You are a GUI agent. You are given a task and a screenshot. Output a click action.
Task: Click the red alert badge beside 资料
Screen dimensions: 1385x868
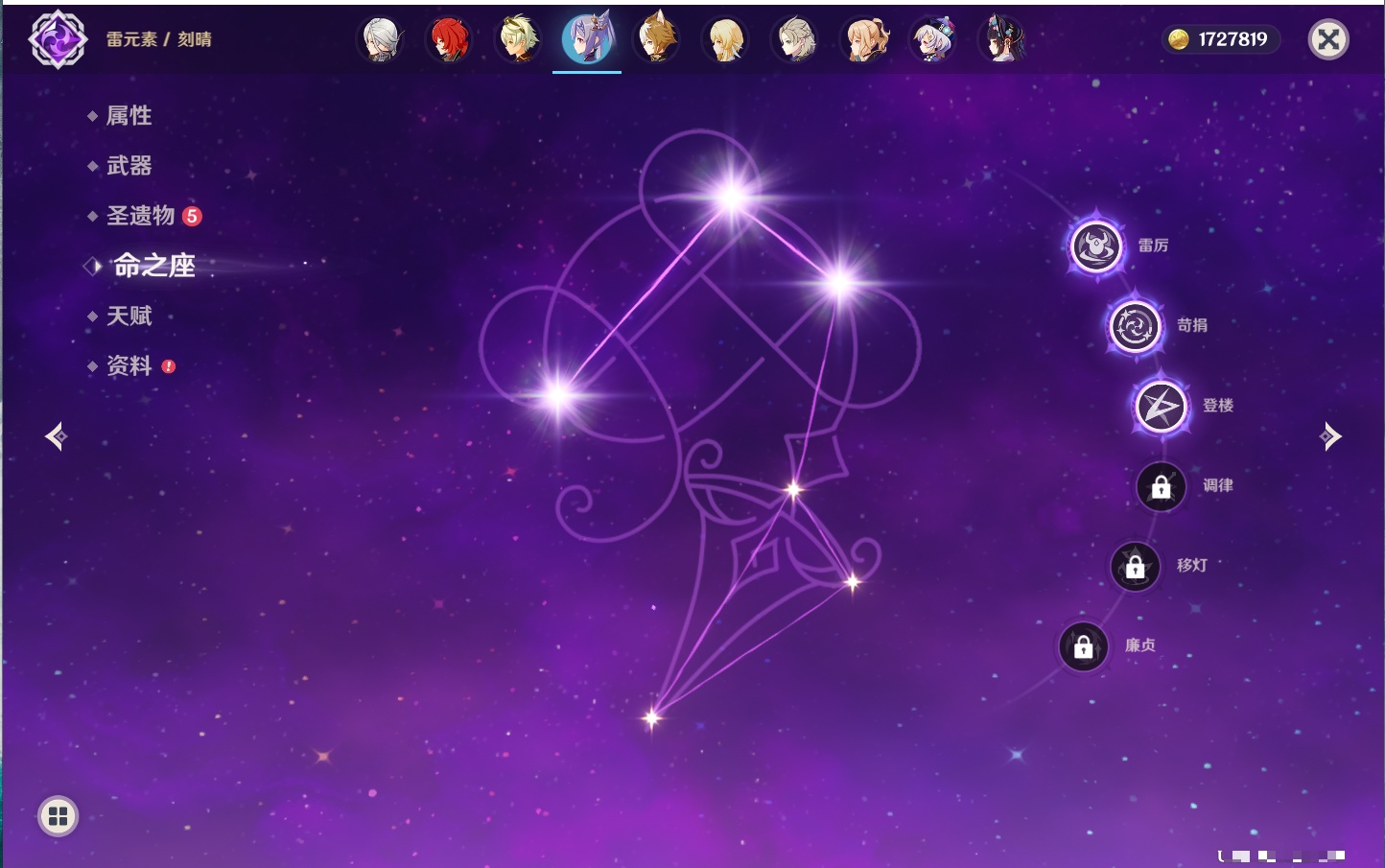(169, 366)
